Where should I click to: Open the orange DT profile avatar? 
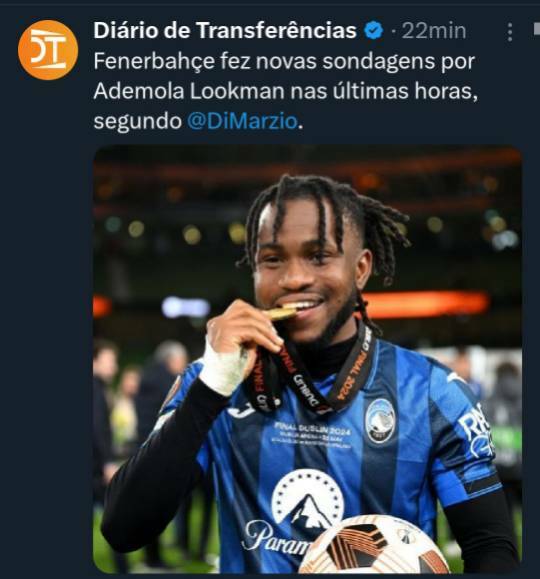click(x=48, y=50)
